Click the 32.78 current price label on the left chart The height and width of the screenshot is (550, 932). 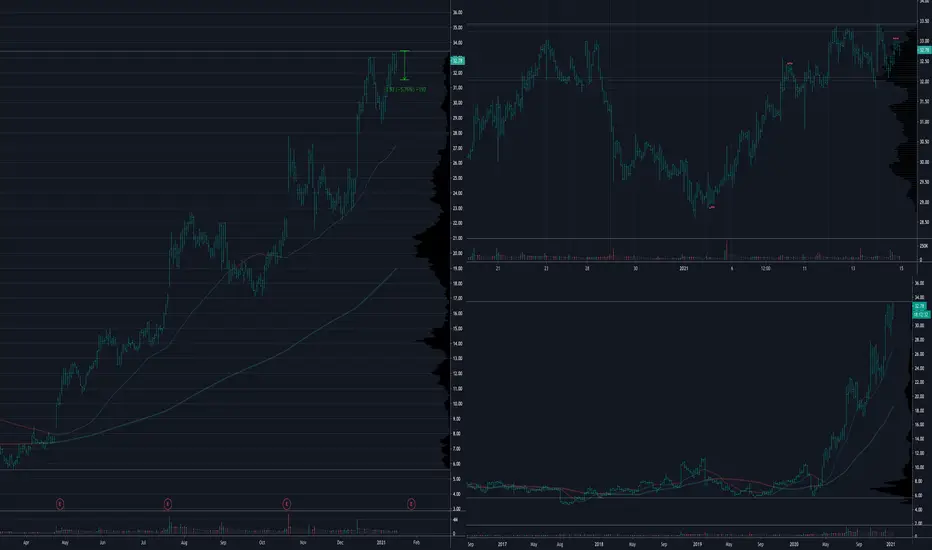tap(458, 61)
